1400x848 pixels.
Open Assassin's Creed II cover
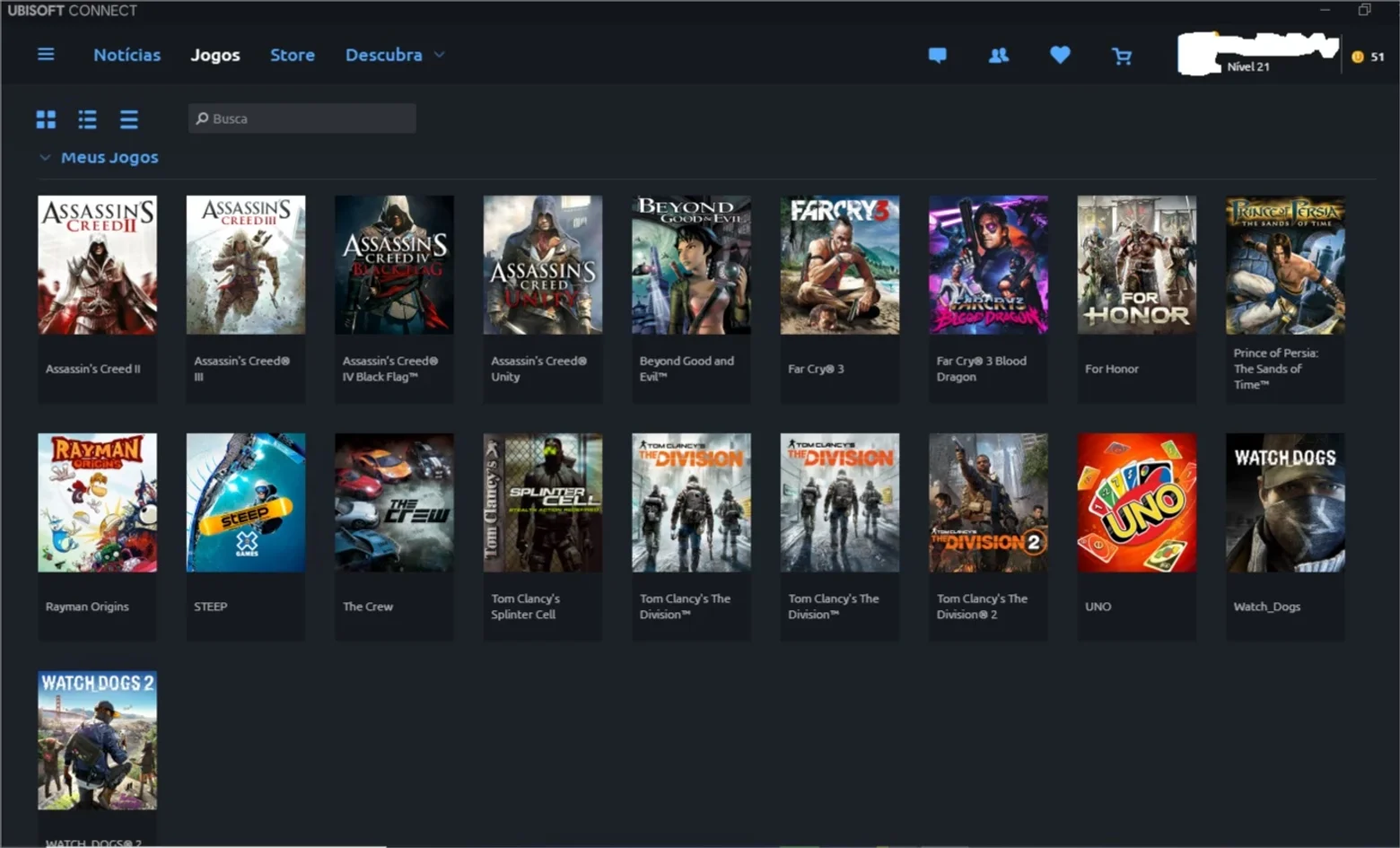tap(97, 265)
